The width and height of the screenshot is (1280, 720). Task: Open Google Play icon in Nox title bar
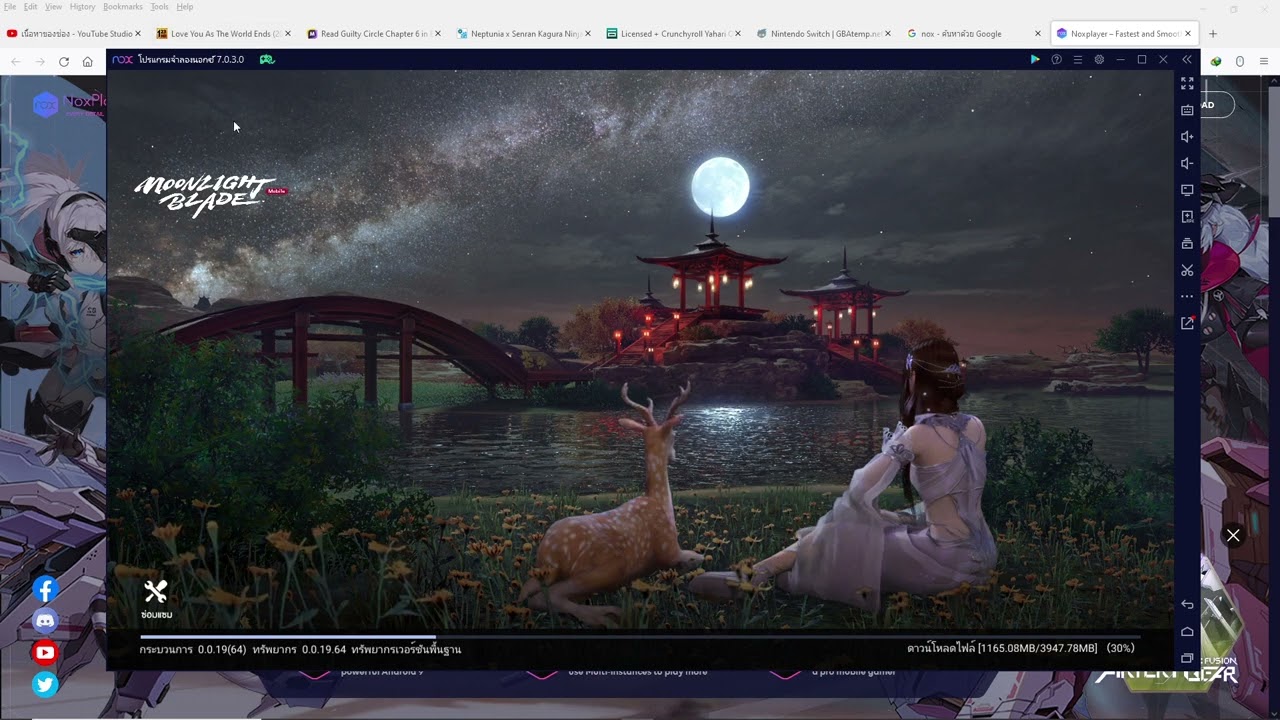pyautogui.click(x=1035, y=60)
